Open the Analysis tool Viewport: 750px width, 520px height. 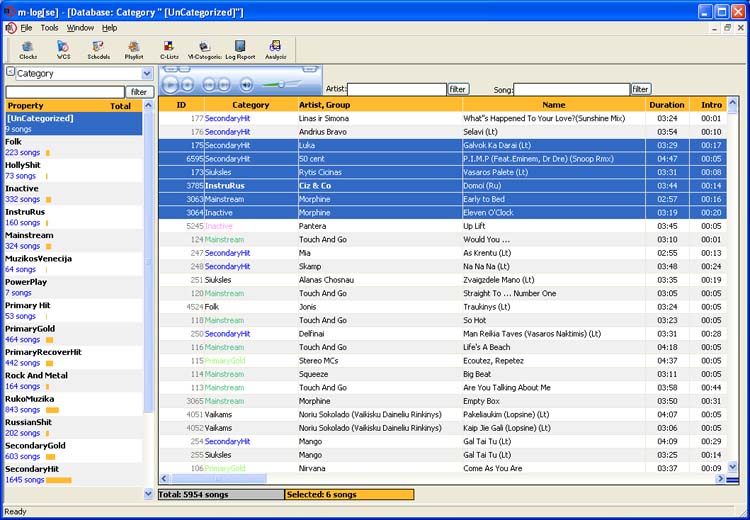coord(276,50)
